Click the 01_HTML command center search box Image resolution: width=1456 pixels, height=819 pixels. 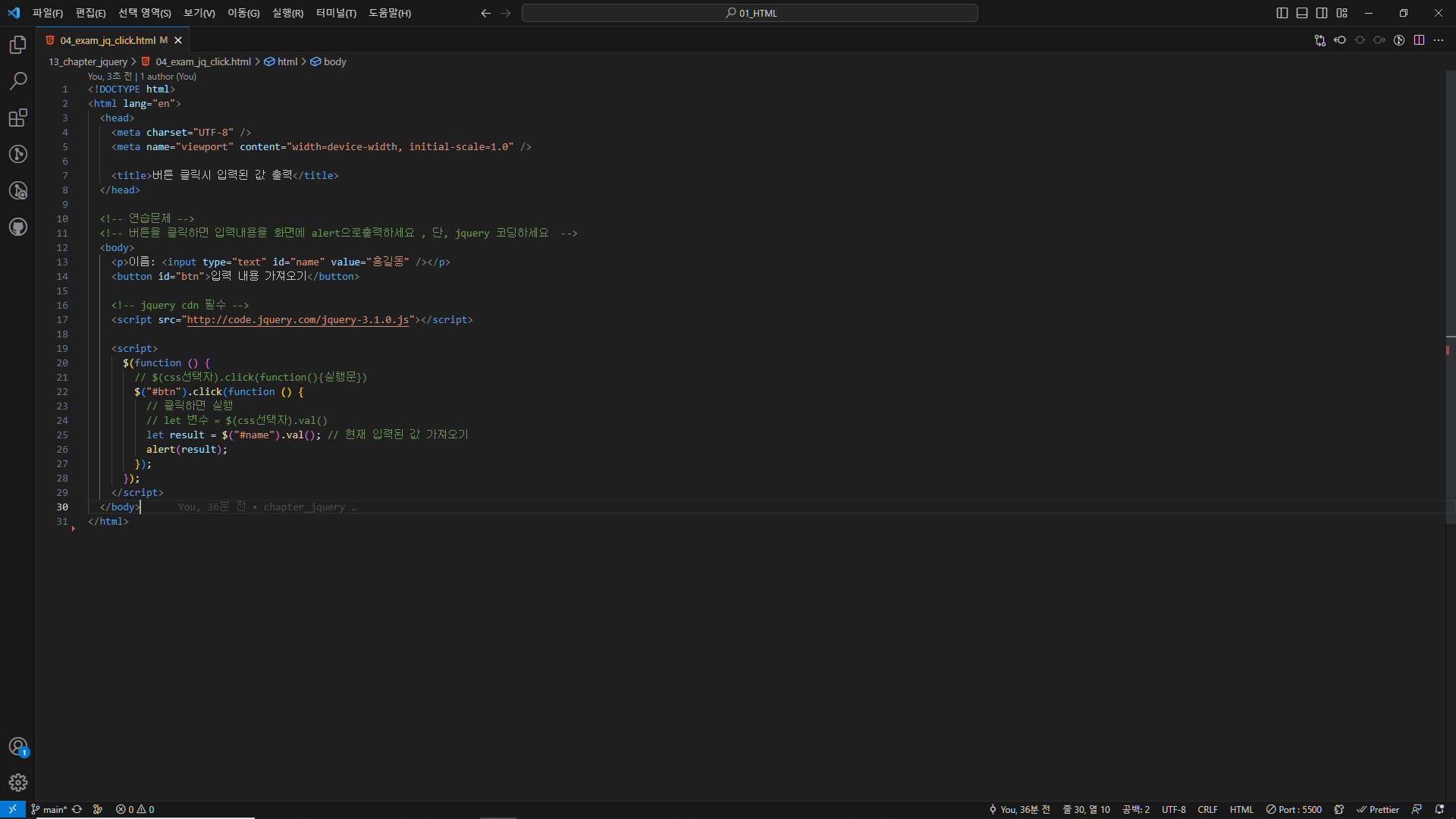749,13
